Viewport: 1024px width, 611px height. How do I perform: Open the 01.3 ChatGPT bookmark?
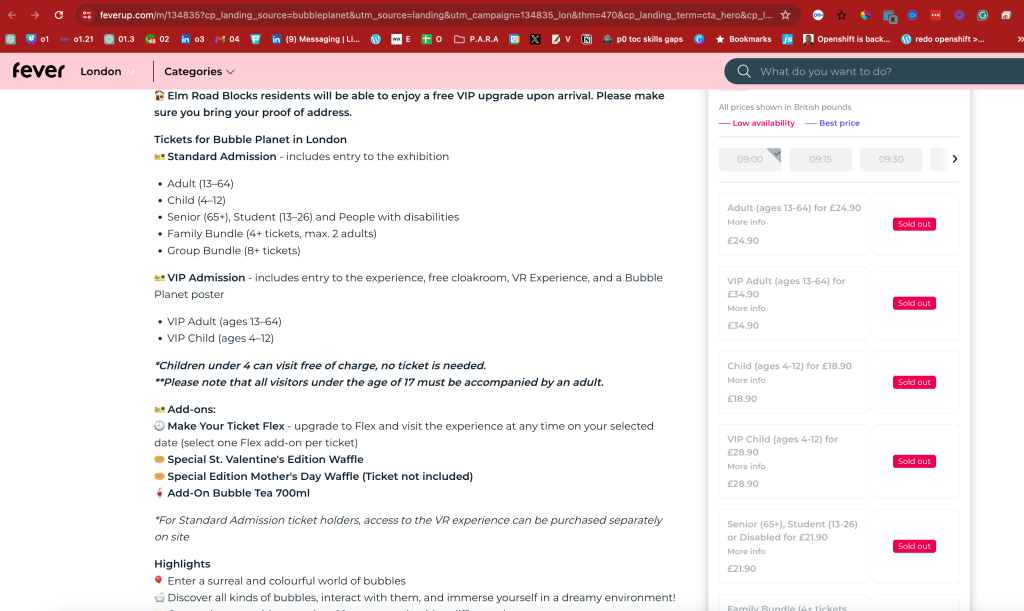click(x=120, y=39)
